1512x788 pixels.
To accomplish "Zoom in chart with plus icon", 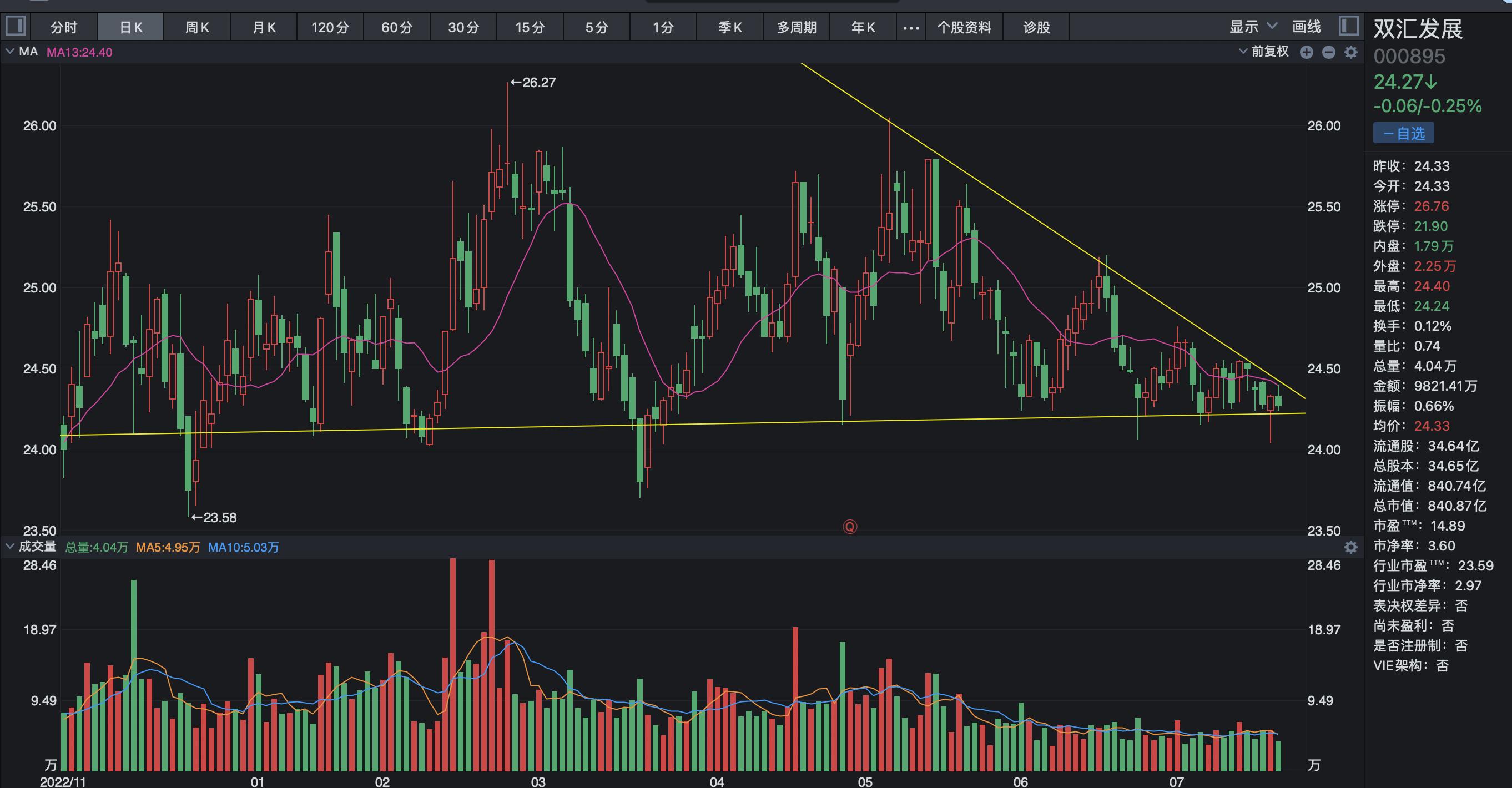I will pyautogui.click(x=1307, y=52).
